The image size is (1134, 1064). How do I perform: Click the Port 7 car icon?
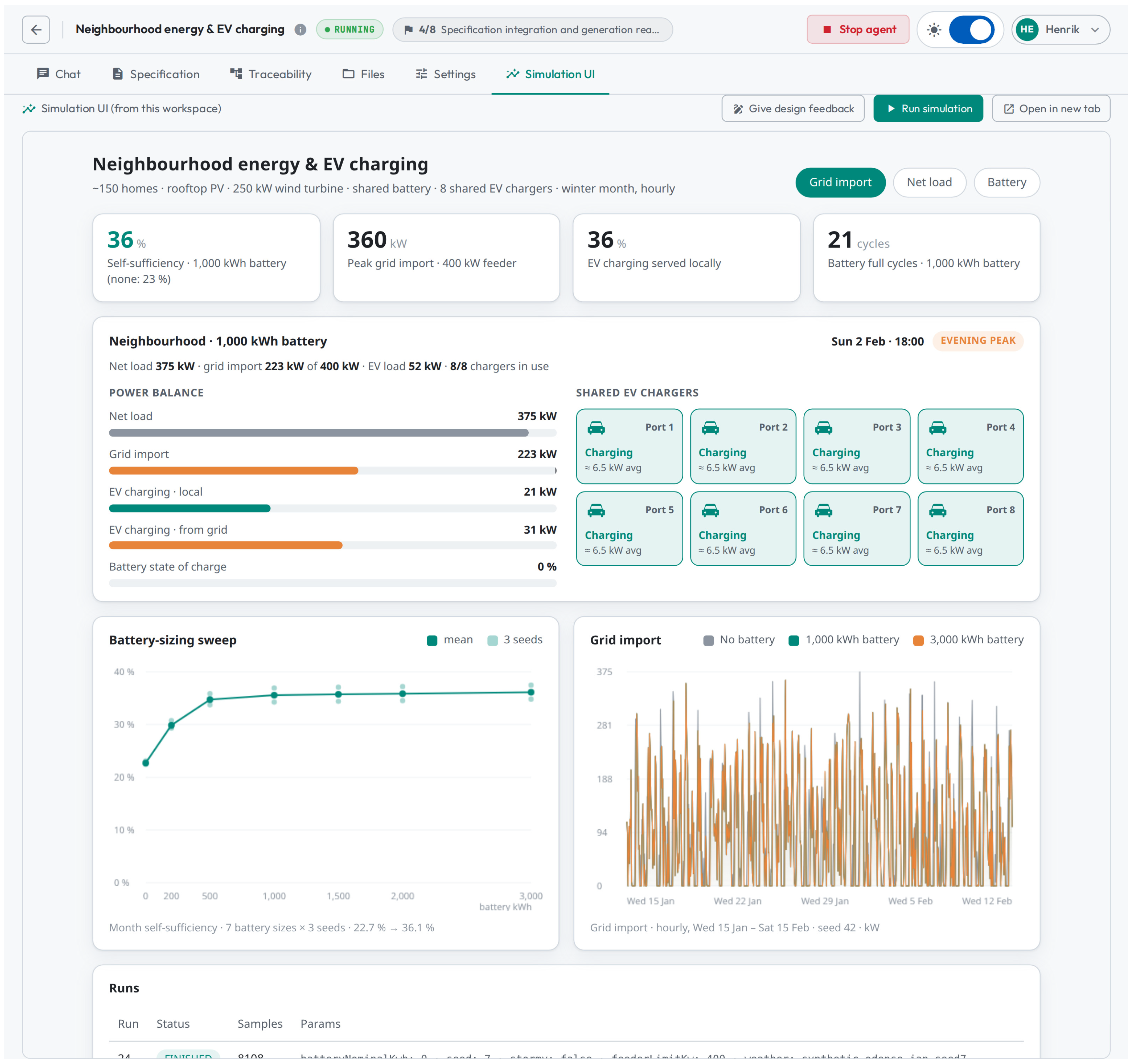(824, 511)
